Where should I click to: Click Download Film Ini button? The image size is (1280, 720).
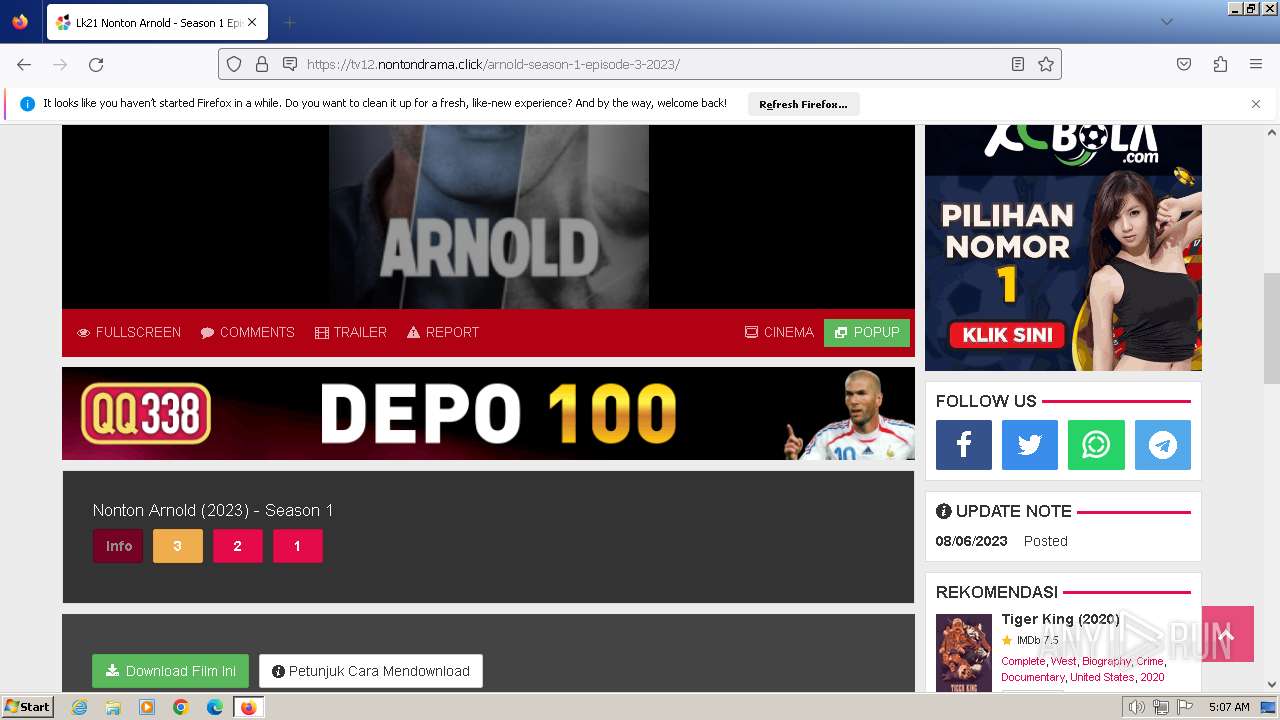pyautogui.click(x=170, y=671)
